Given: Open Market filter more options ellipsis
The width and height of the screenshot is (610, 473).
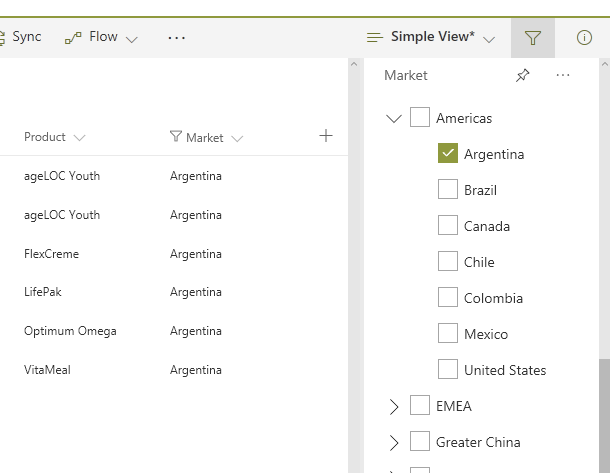Looking at the screenshot, I should click(563, 76).
